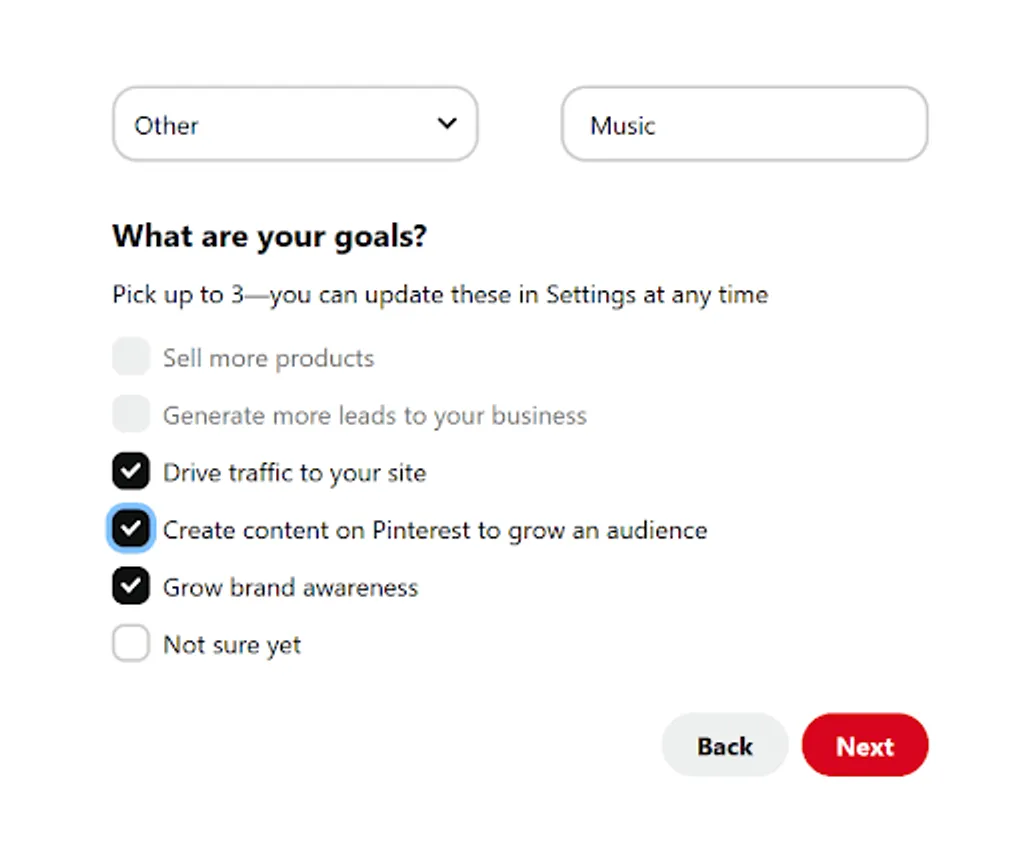Go Back to the previous step

(724, 745)
